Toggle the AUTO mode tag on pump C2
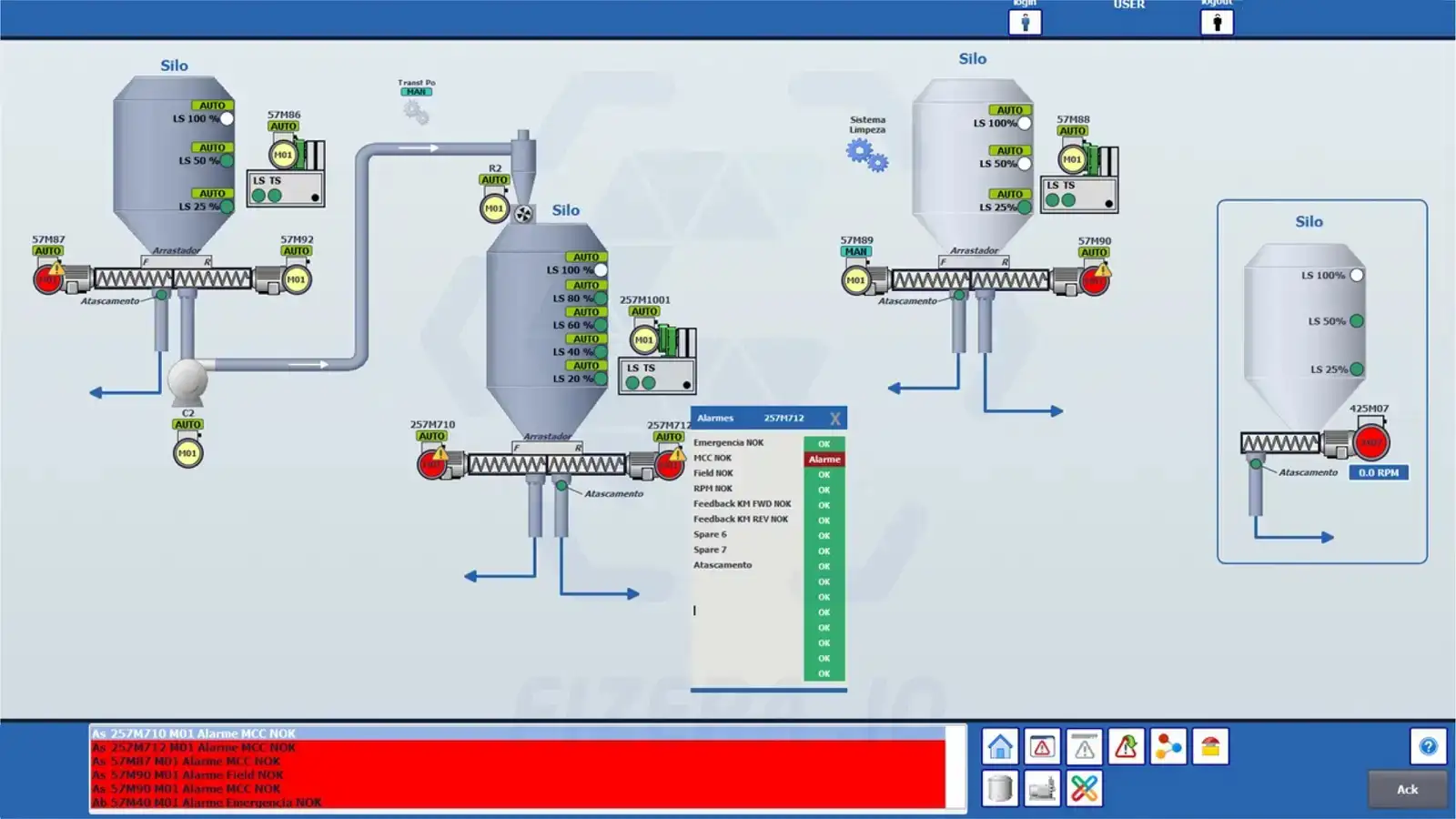Image resolution: width=1456 pixels, height=819 pixels. pyautogui.click(x=187, y=425)
